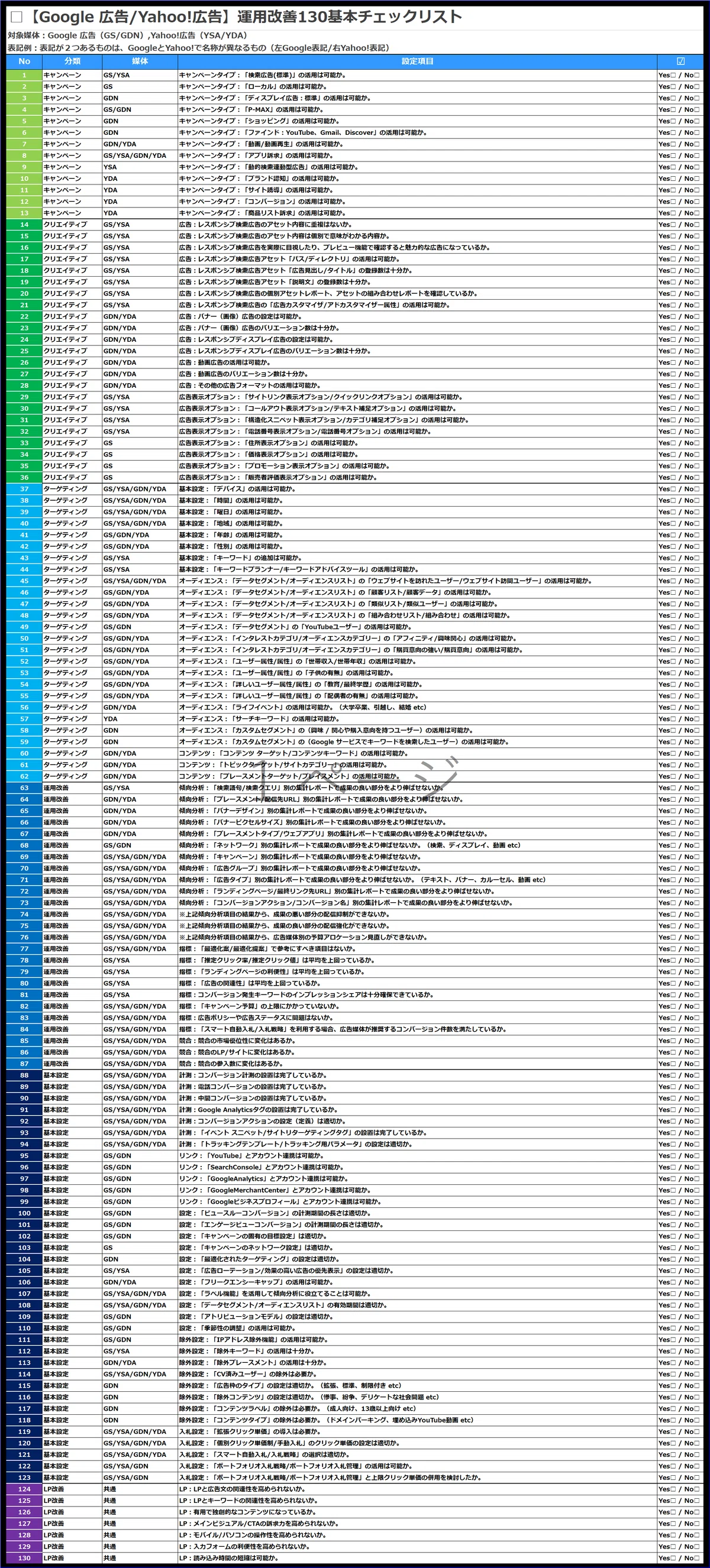
Task: Select 'ターゲティング' category cell in row 37
Action: tap(72, 490)
